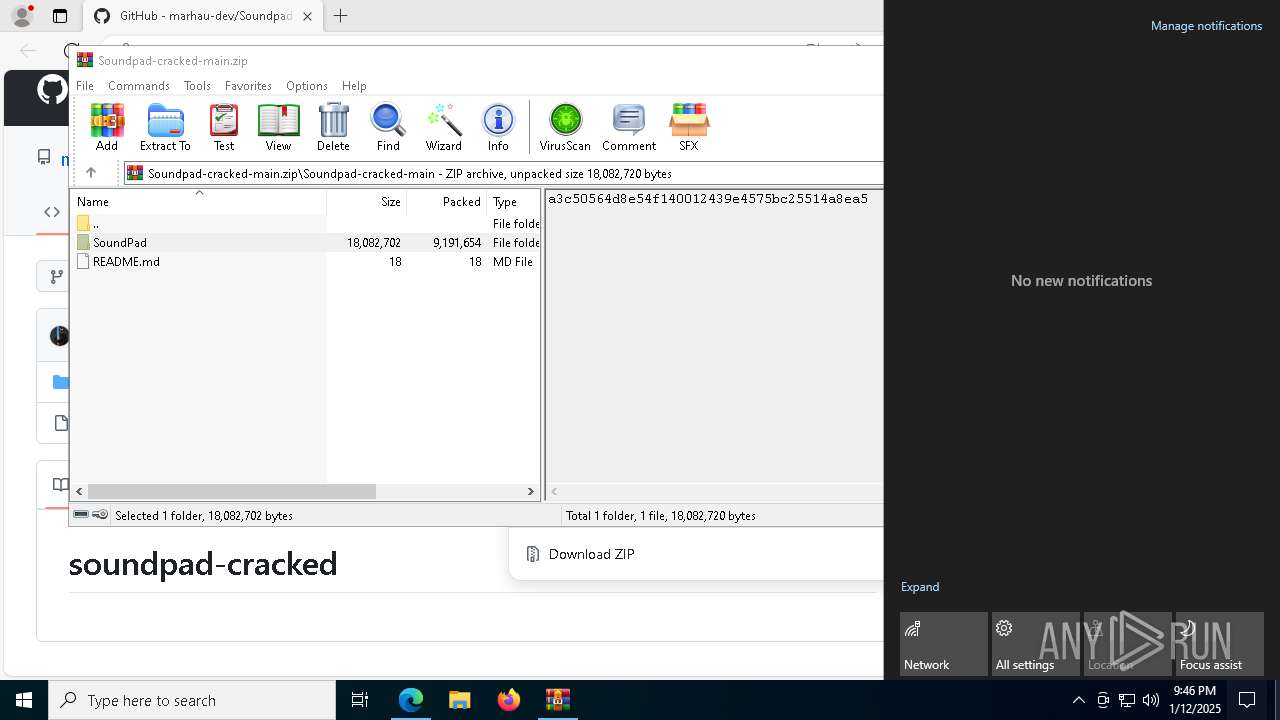Toggle the Network quick action tile
This screenshot has height=720, width=1280.
pos(944,644)
